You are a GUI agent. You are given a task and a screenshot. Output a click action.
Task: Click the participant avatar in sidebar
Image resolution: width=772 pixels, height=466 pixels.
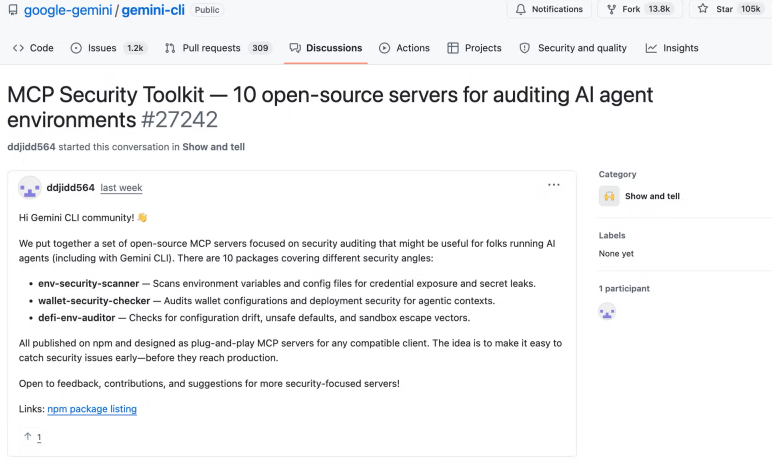(607, 311)
